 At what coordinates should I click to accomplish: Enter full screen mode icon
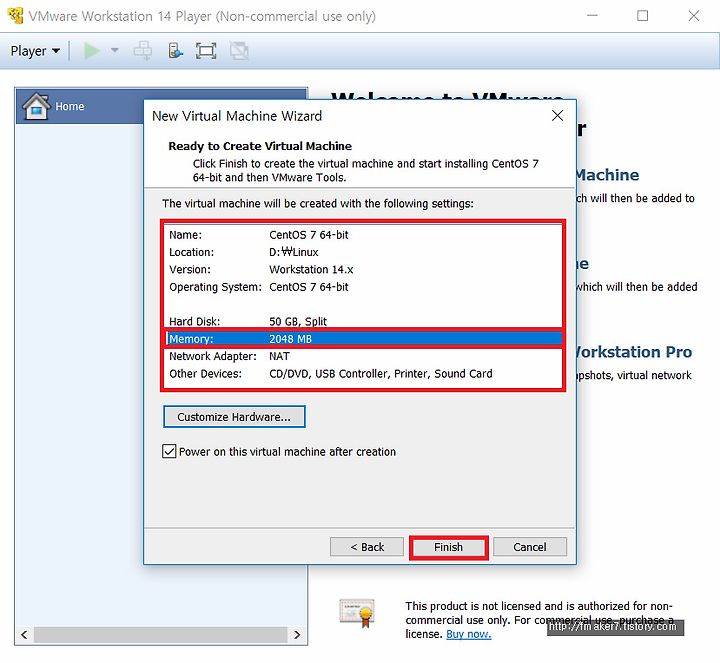click(206, 51)
